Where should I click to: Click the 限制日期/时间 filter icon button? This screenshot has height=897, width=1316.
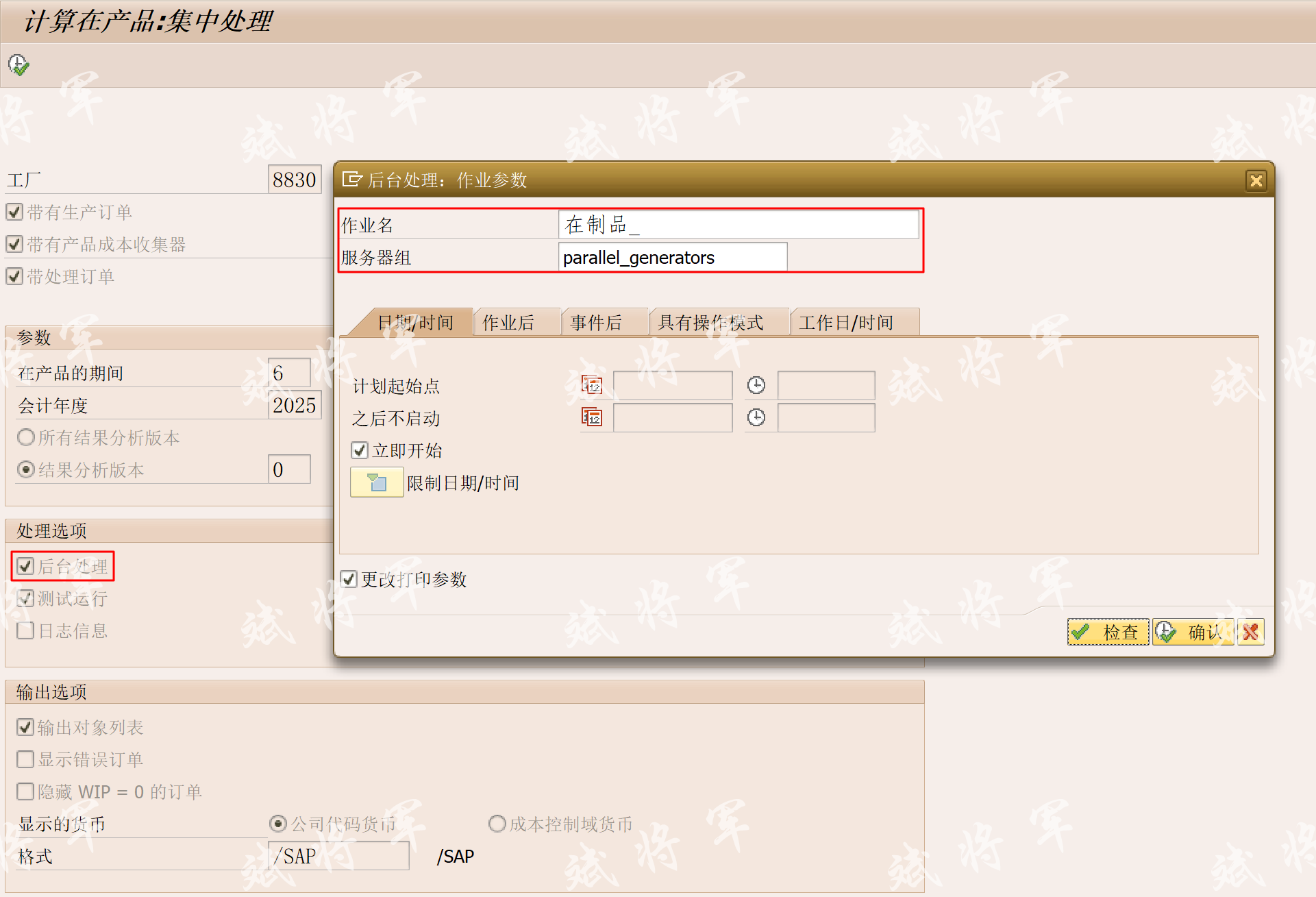[377, 482]
